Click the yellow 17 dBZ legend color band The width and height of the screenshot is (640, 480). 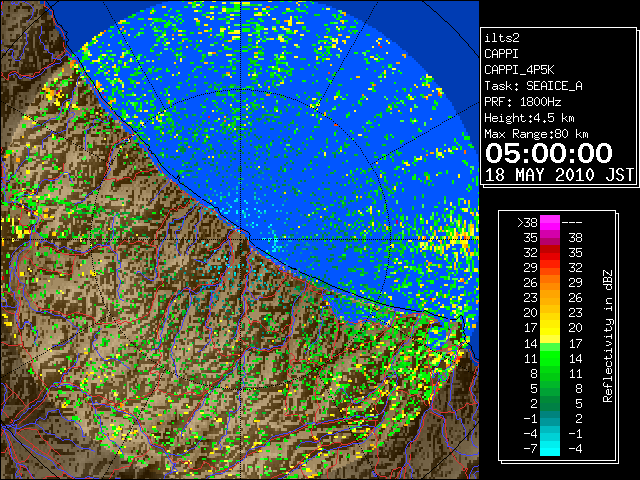(550, 328)
